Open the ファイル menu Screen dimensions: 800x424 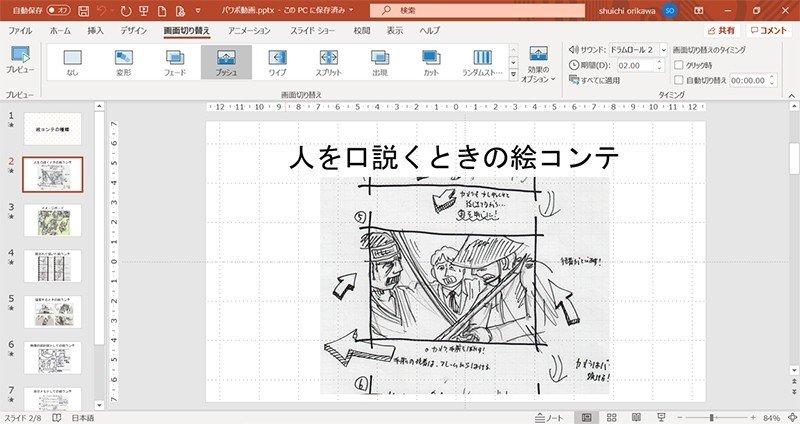20,31
